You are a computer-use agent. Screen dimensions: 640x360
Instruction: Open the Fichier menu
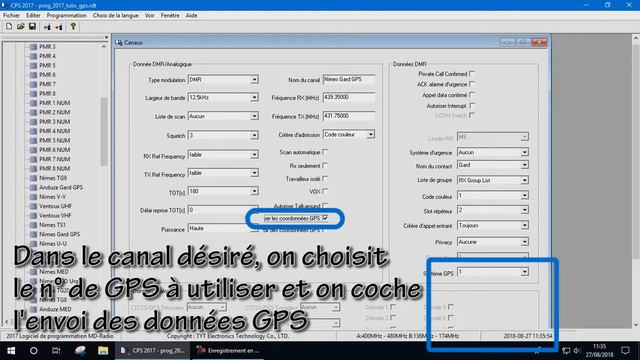click(11, 16)
